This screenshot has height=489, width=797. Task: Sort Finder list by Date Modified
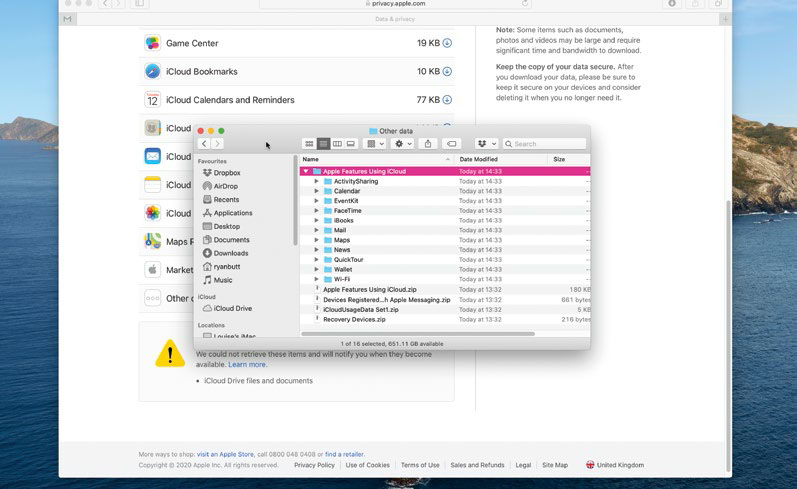[501, 159]
